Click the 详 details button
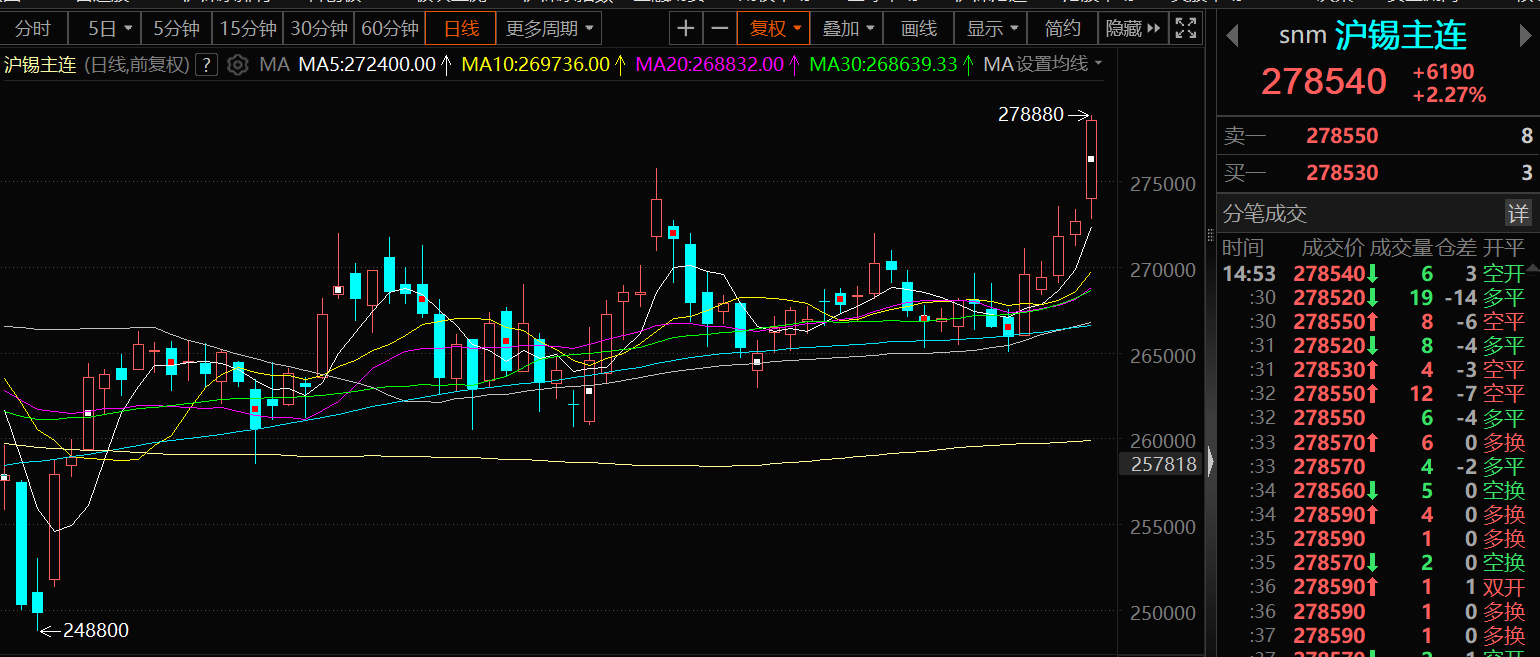This screenshot has height=657, width=1540. tap(1518, 213)
